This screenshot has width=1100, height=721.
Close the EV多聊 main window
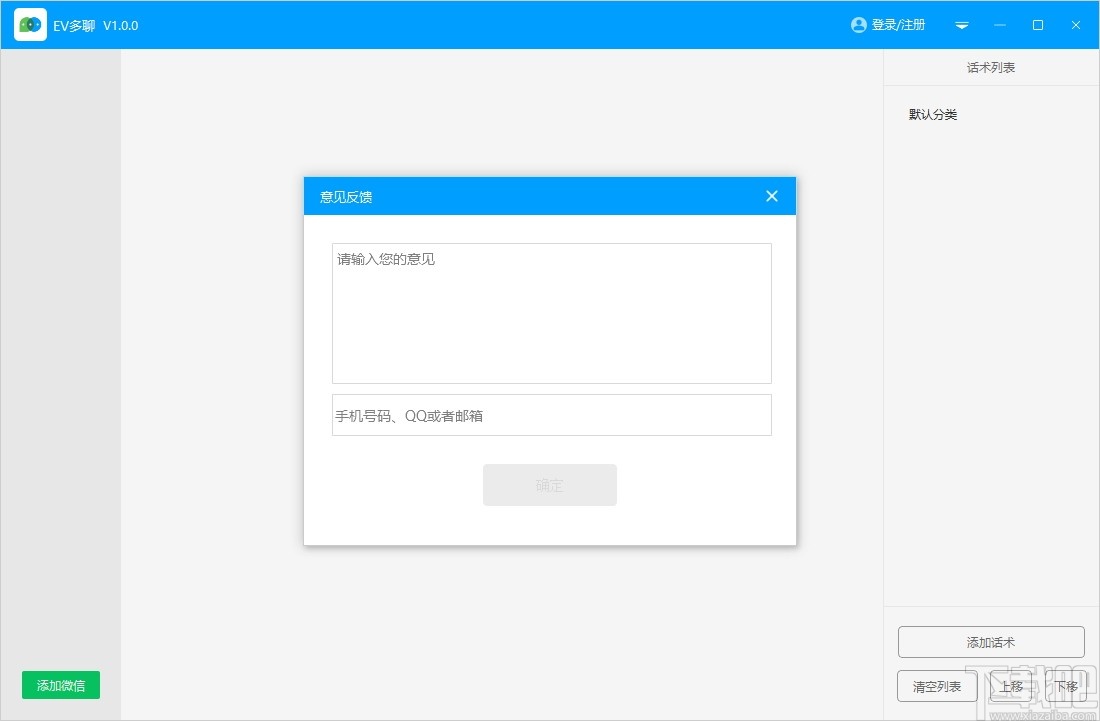pyautogui.click(x=1075, y=25)
